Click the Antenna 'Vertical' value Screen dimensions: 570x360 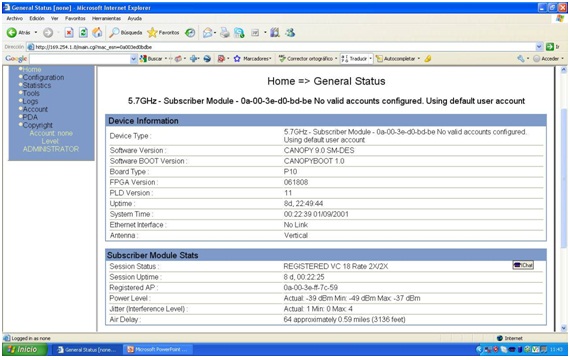(x=296, y=235)
